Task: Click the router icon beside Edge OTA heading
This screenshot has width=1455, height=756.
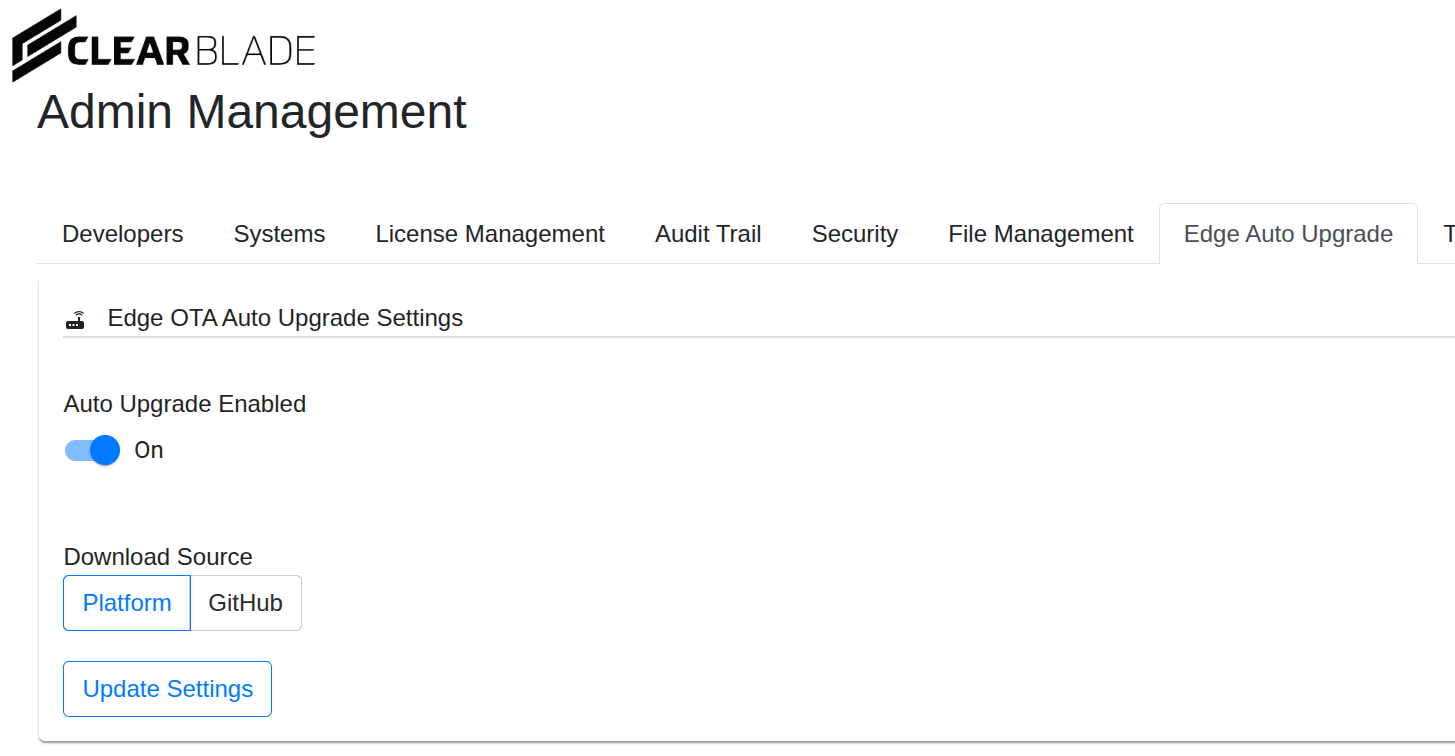Action: pyautogui.click(x=76, y=320)
